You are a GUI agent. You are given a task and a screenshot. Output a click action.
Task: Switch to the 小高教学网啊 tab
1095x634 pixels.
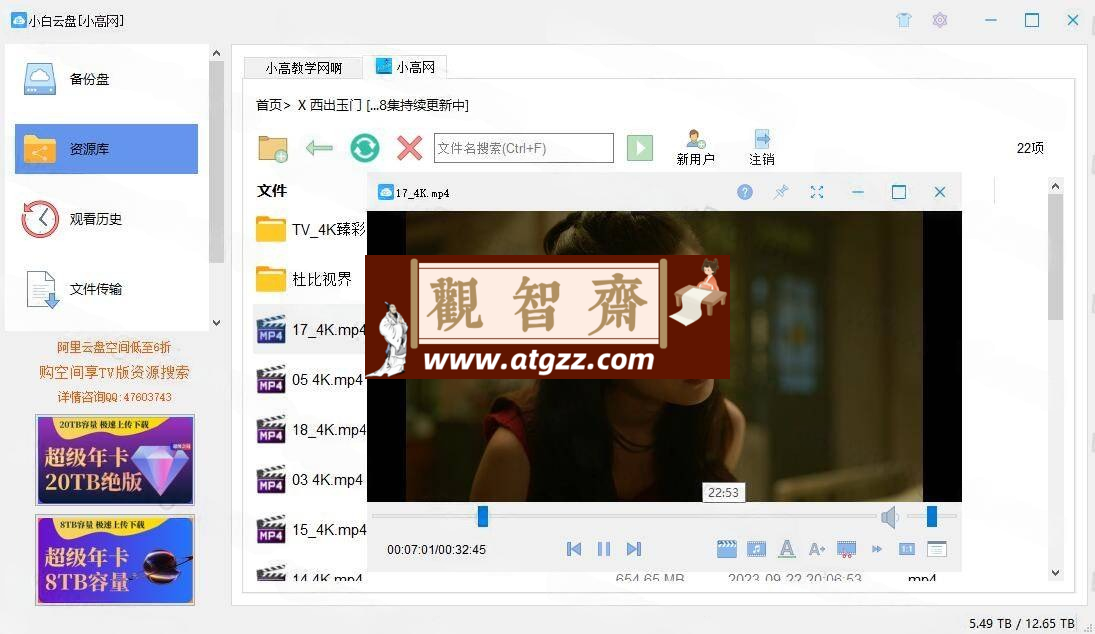point(303,68)
